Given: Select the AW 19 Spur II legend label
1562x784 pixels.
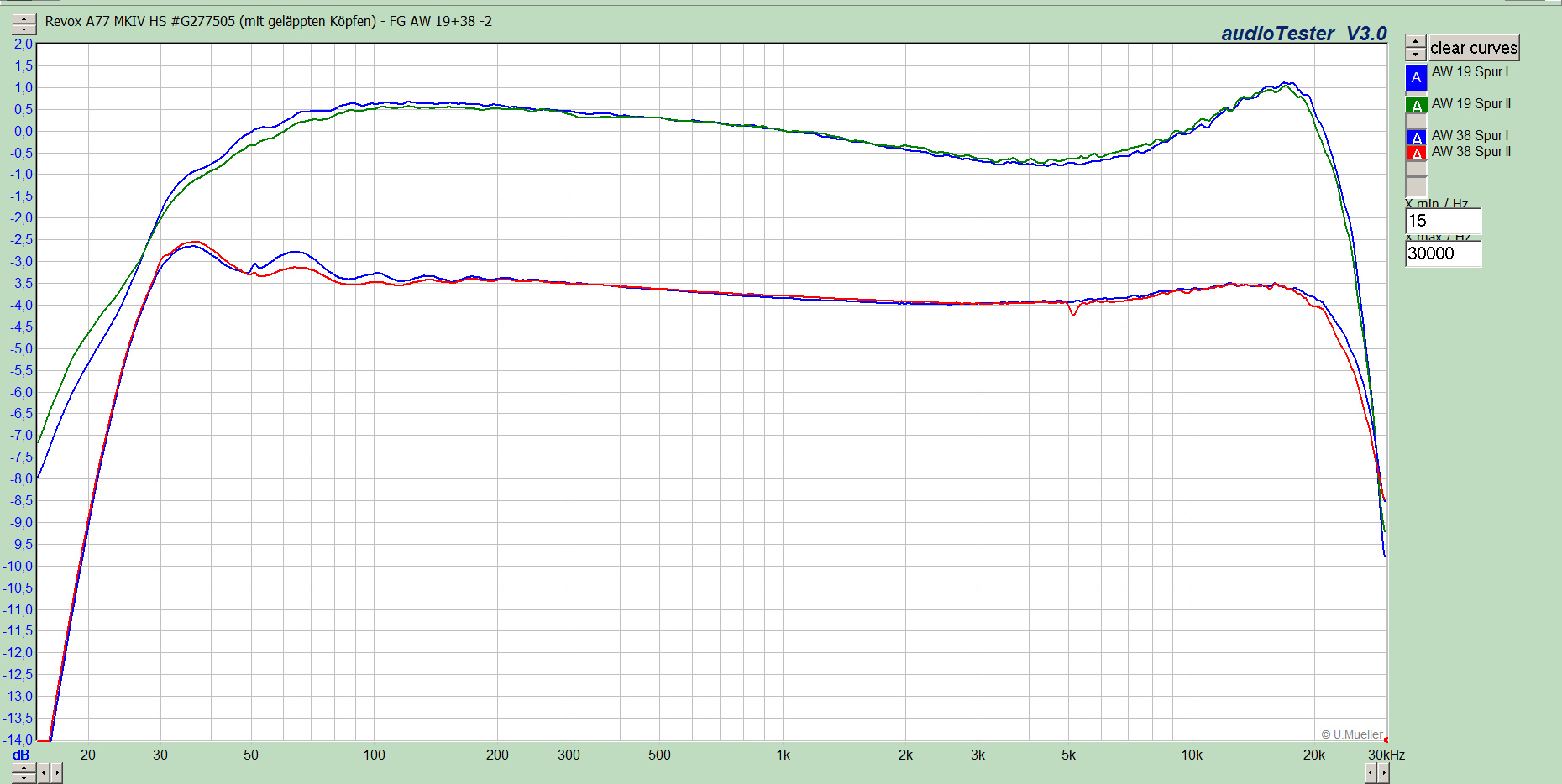Looking at the screenshot, I should click(x=1471, y=104).
